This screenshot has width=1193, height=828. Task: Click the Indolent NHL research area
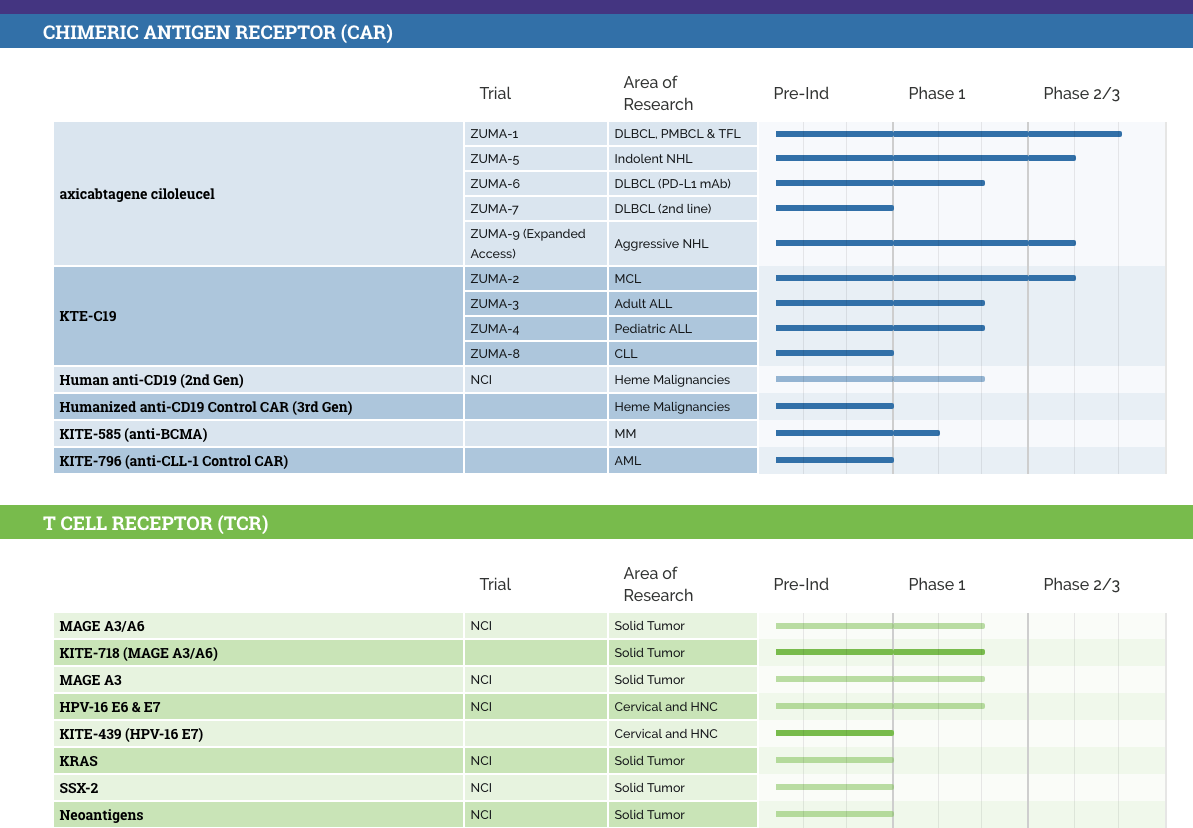(682, 158)
